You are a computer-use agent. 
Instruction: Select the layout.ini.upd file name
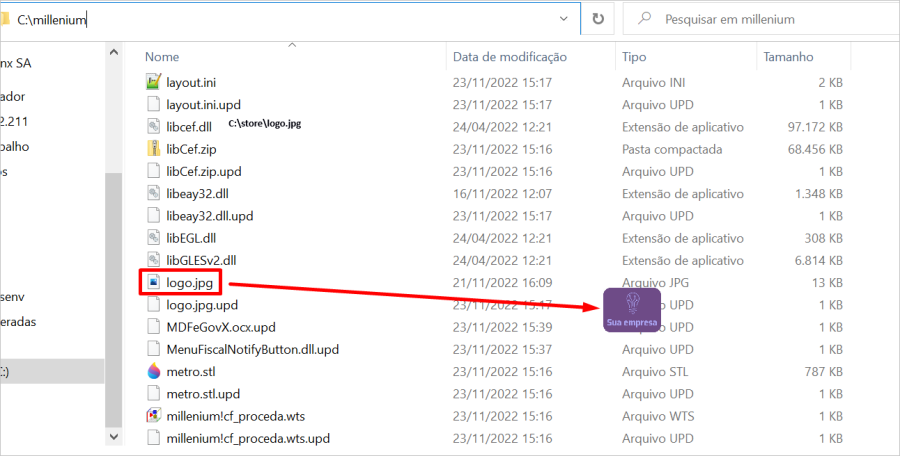[203, 105]
